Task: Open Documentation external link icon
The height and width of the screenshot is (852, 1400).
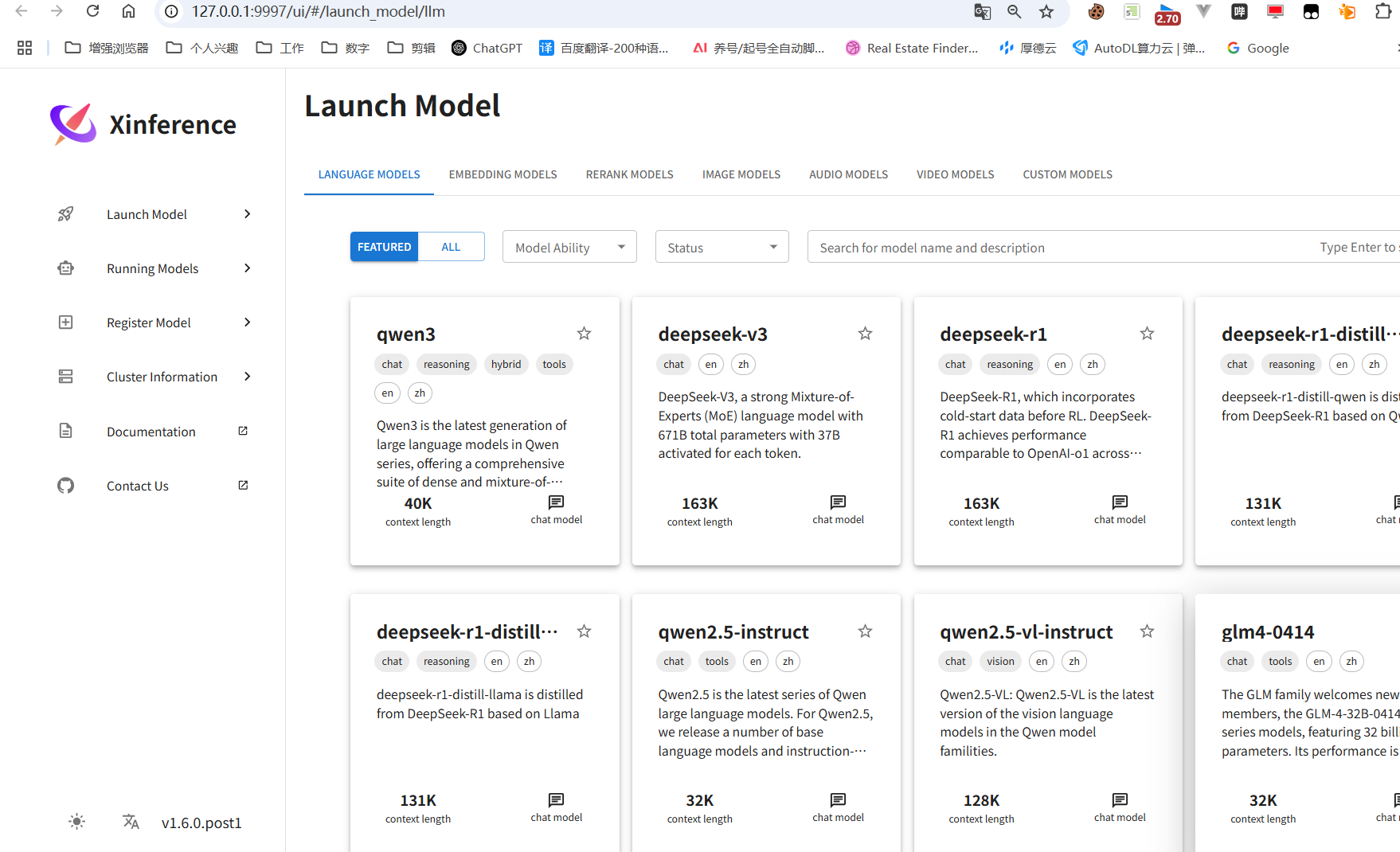Action: [244, 431]
